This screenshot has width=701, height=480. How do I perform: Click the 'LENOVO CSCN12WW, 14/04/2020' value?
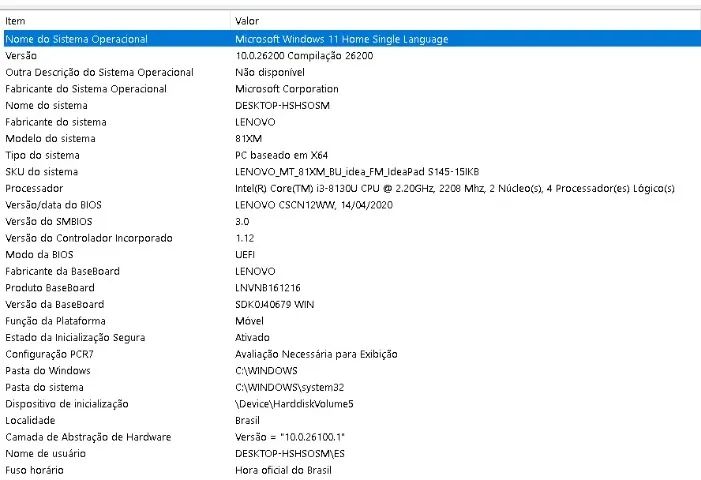click(313, 205)
